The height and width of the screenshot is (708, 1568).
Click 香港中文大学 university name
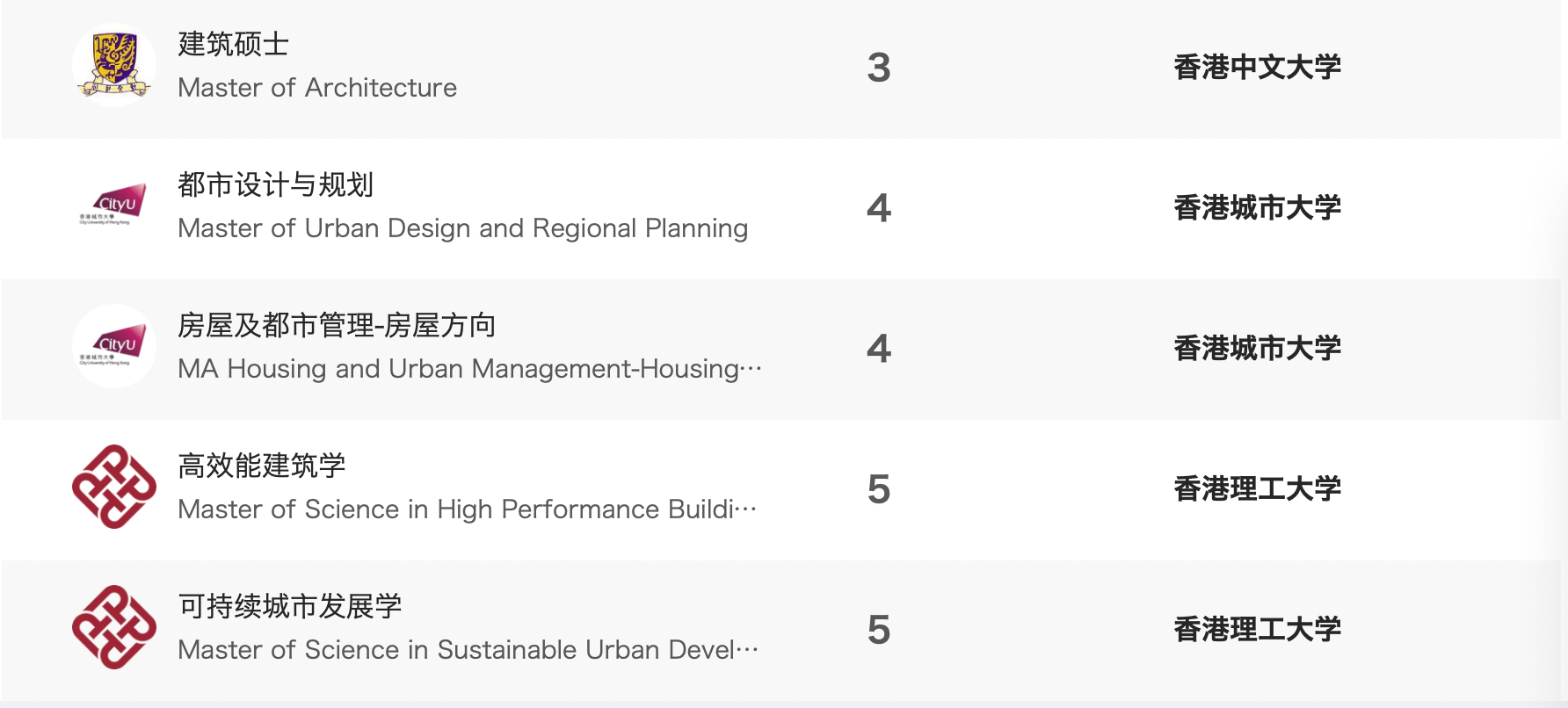click(1257, 67)
